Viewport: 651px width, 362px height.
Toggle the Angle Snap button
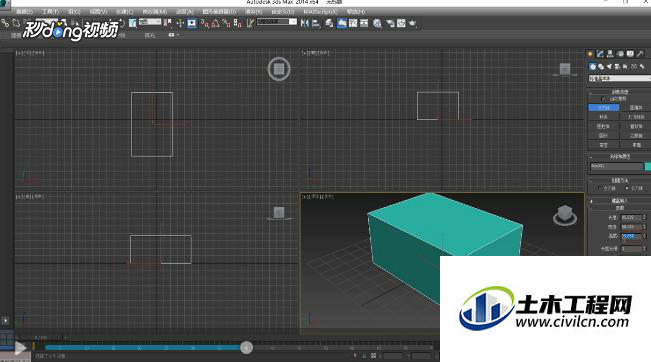(215, 23)
